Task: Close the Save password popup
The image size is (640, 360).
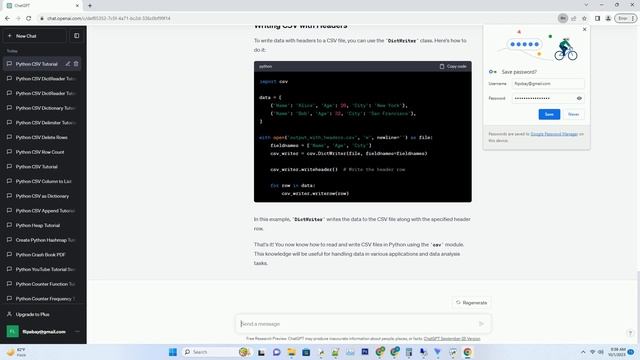Action: (584, 29)
